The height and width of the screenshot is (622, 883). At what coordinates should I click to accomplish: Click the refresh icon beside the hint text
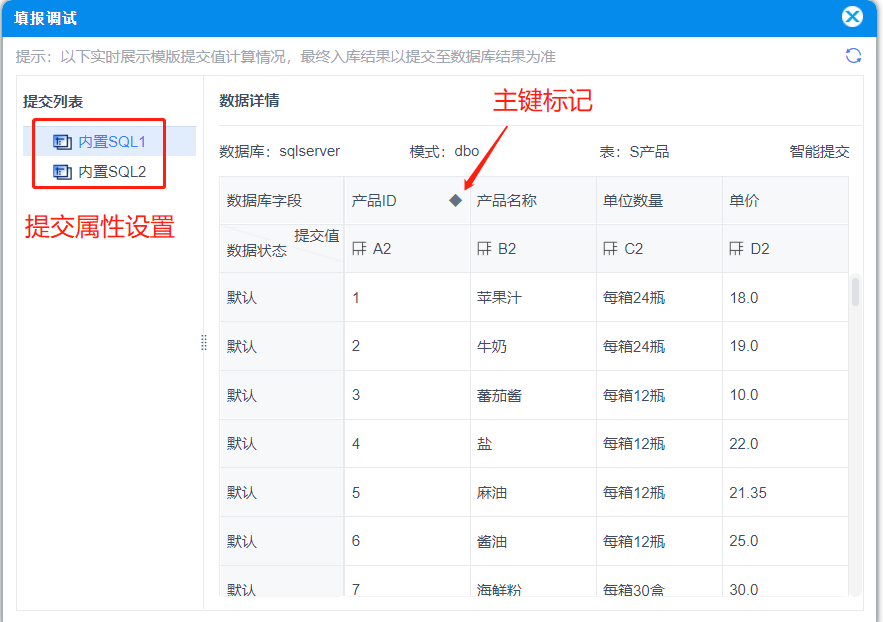coord(853,56)
